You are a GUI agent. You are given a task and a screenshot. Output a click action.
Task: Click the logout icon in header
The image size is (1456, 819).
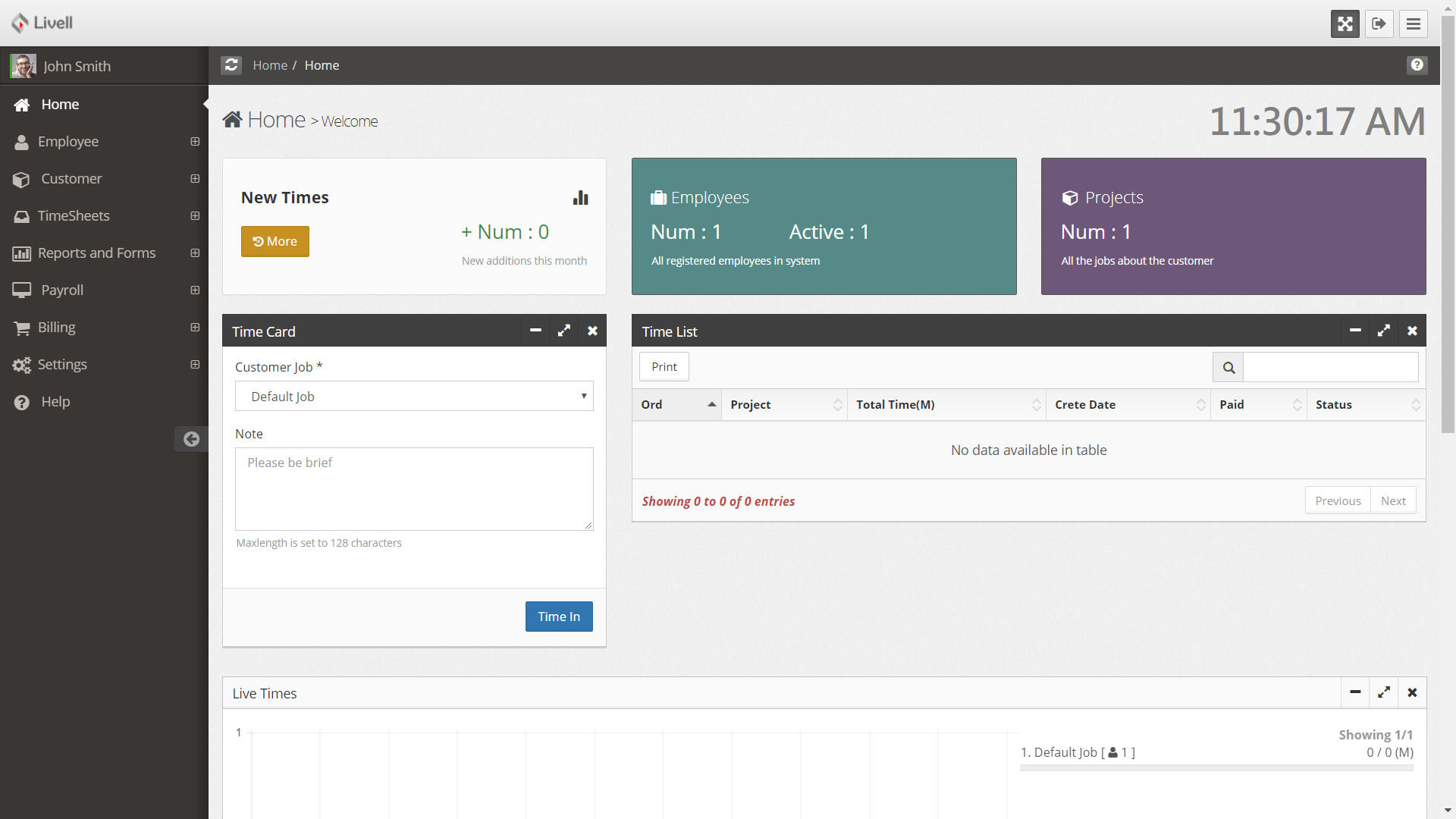pyautogui.click(x=1379, y=24)
